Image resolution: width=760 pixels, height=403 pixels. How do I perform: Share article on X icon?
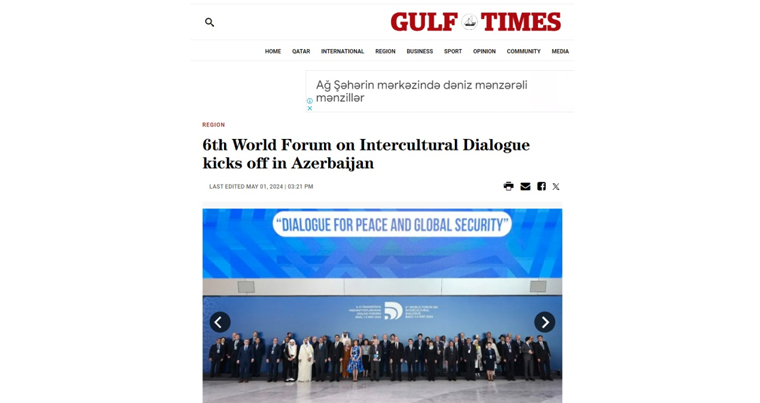pyautogui.click(x=556, y=186)
